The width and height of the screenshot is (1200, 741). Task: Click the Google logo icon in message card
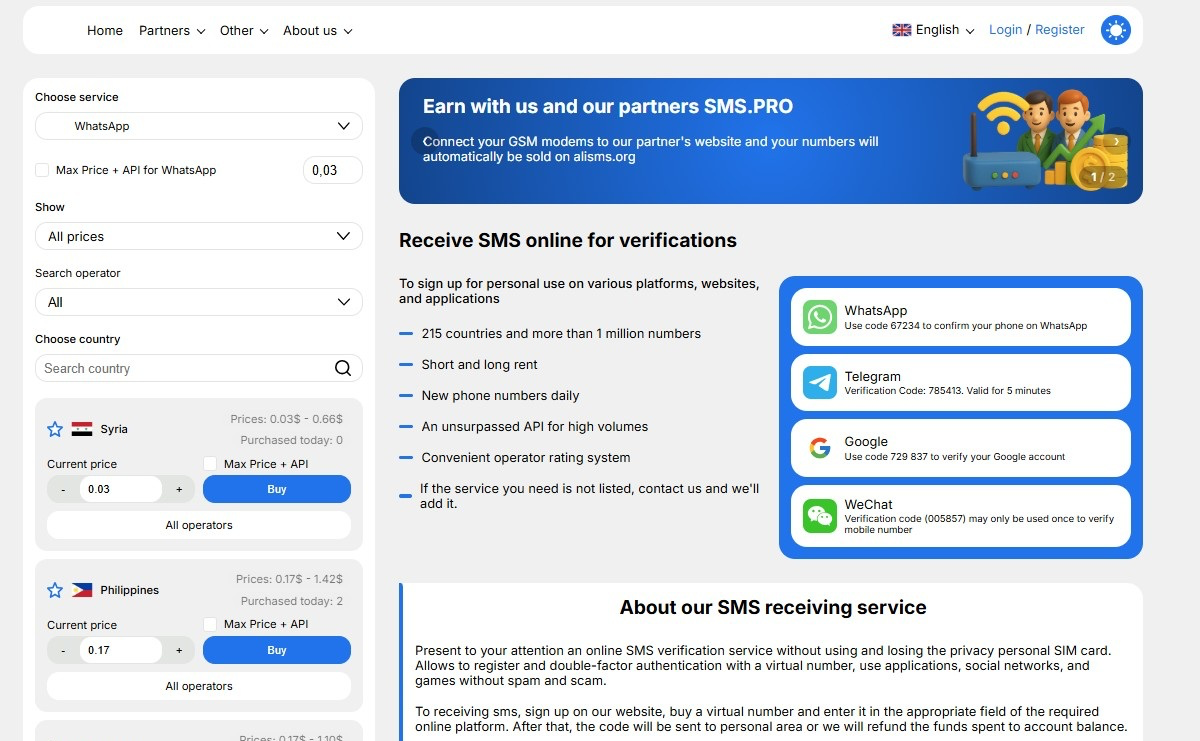820,448
